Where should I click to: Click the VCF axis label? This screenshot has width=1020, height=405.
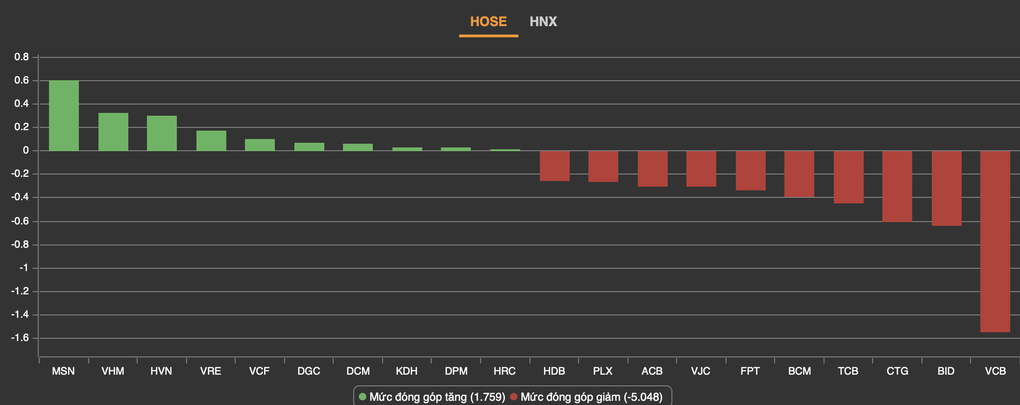click(x=260, y=371)
